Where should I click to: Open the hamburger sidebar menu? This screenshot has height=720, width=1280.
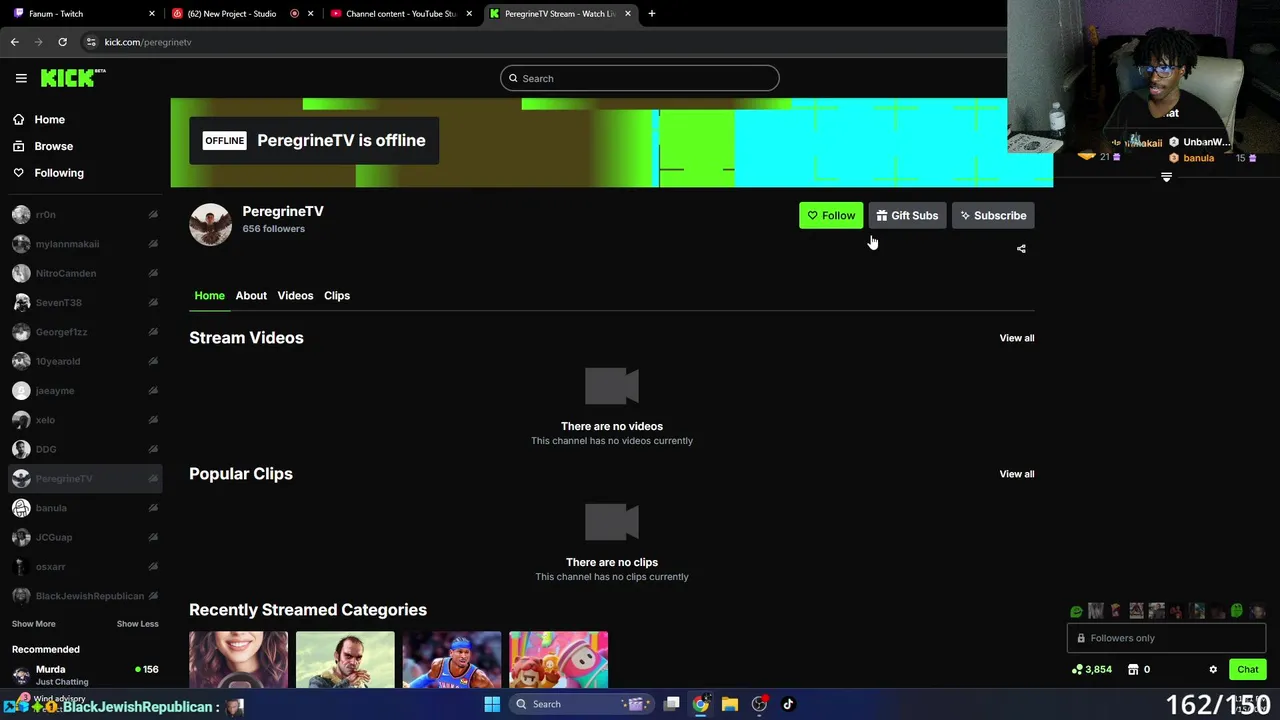pyautogui.click(x=21, y=78)
